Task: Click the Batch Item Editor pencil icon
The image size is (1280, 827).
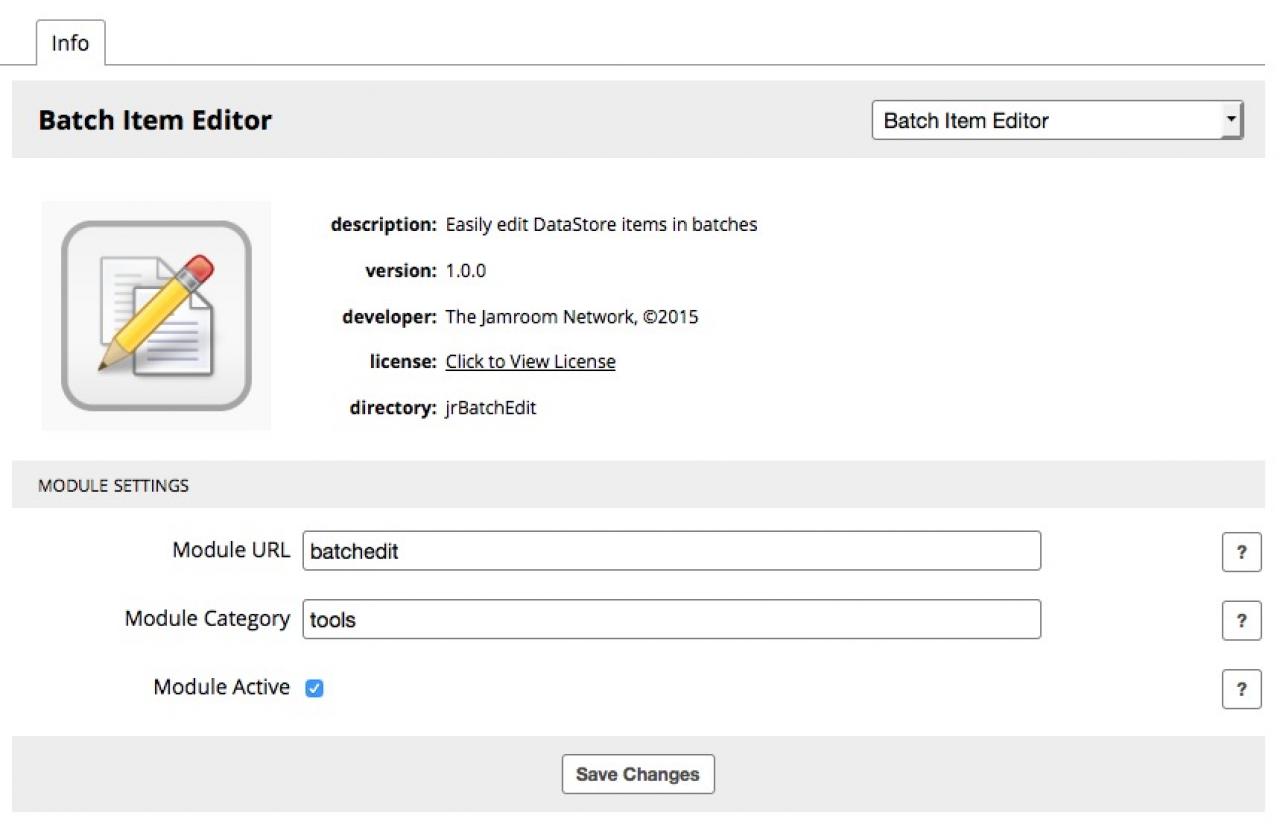Action: click(x=156, y=315)
